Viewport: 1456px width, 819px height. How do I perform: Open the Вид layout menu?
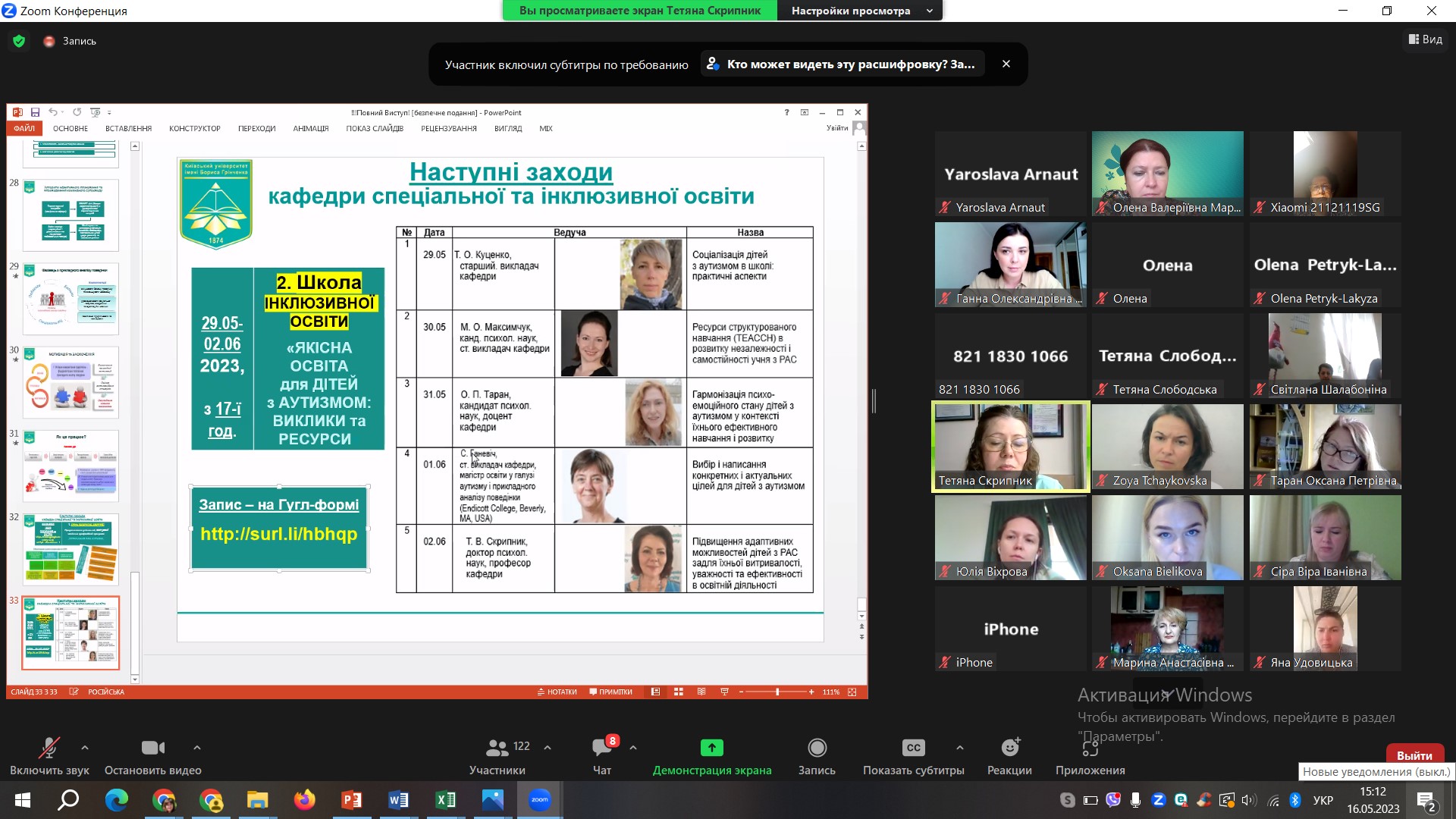click(x=1426, y=39)
